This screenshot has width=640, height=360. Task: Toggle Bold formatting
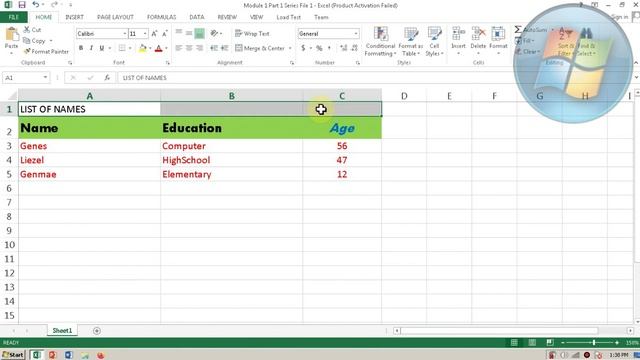tap(81, 48)
